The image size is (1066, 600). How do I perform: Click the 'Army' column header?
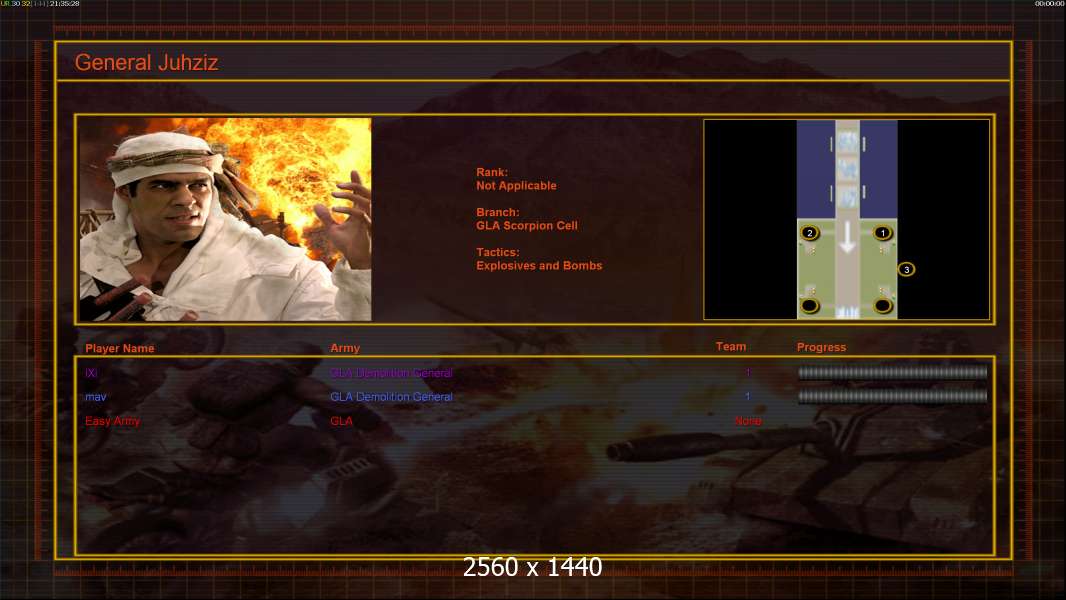point(345,348)
